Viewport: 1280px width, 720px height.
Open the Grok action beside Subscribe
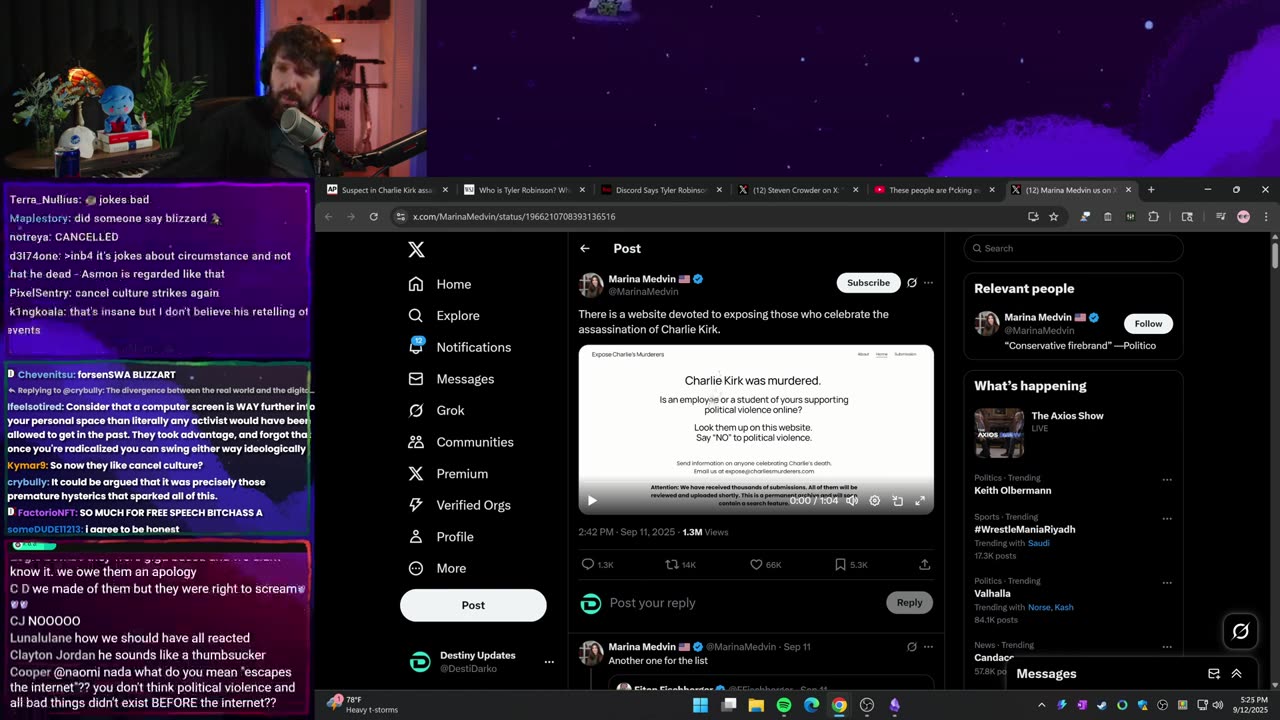(911, 283)
